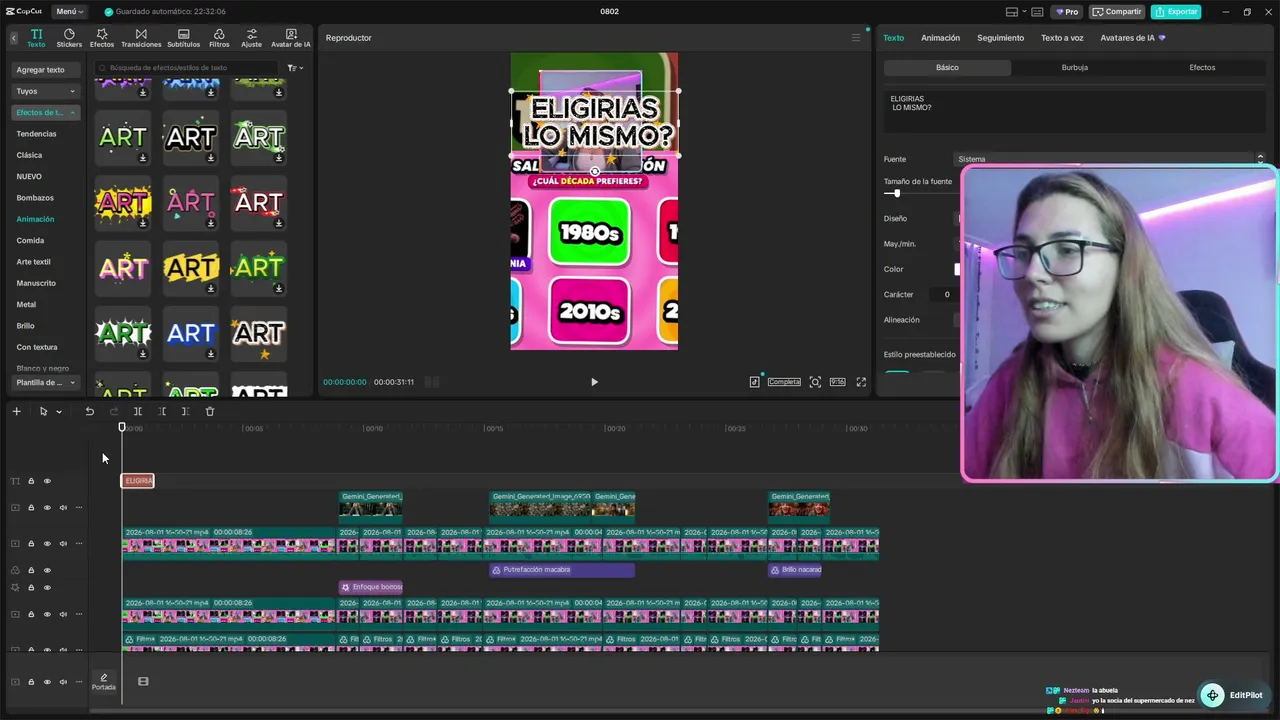Expand the Plantilla de... section
Screen dimensions: 1280x720
[x=46, y=382]
